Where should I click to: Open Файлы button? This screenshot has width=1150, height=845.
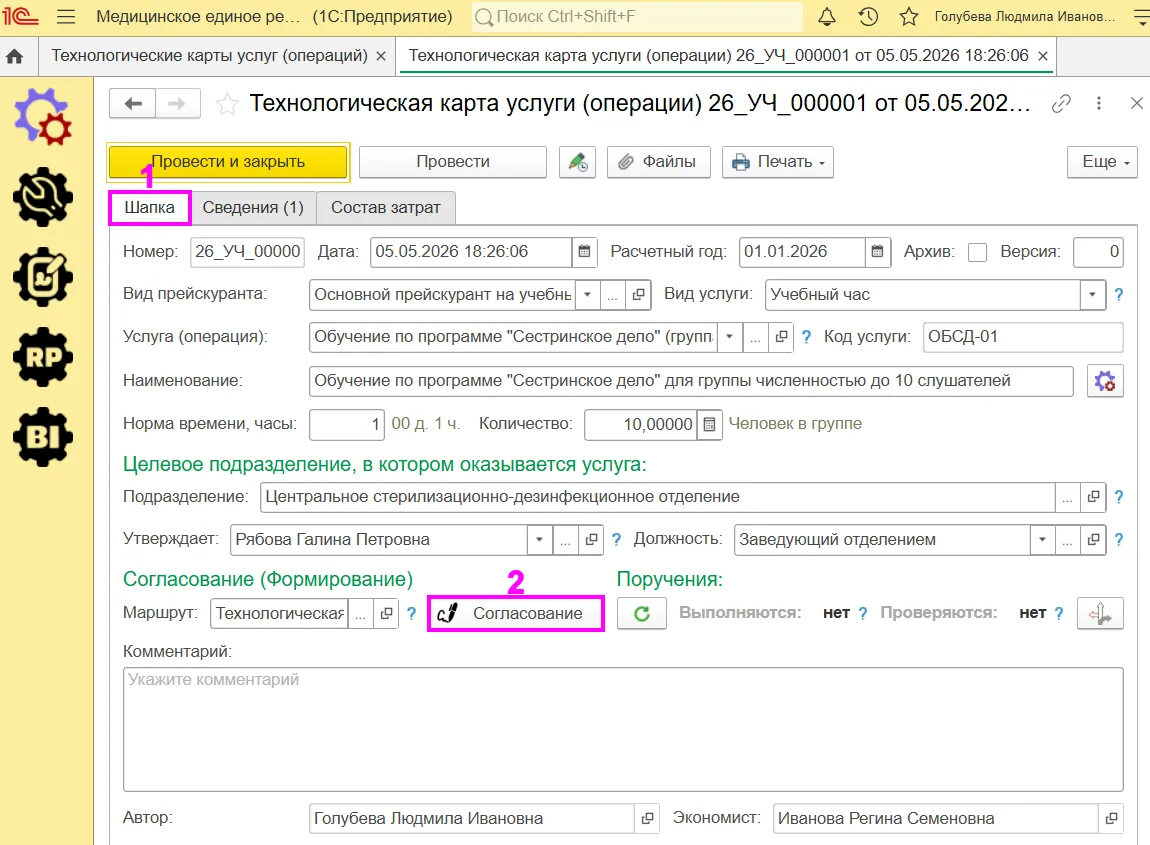[x=659, y=162]
